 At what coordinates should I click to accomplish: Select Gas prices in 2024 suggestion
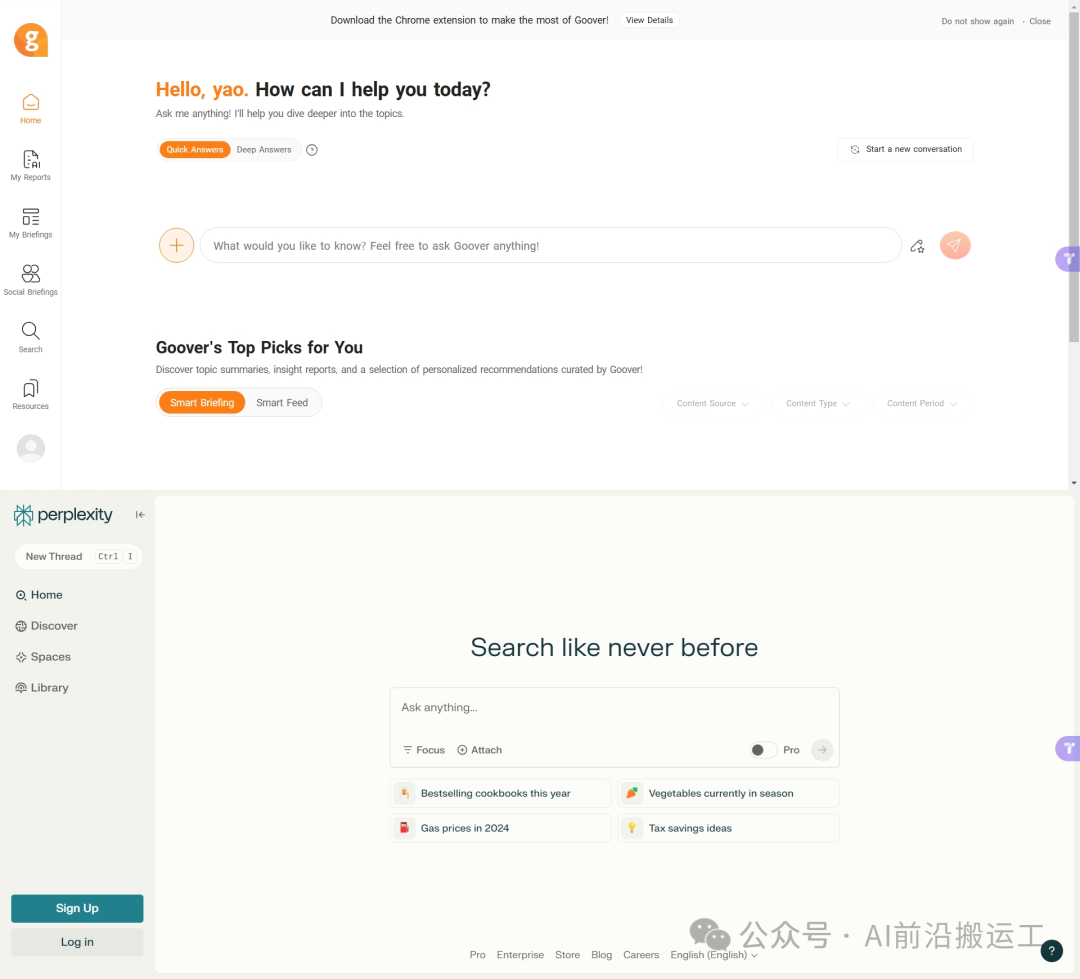click(x=501, y=828)
